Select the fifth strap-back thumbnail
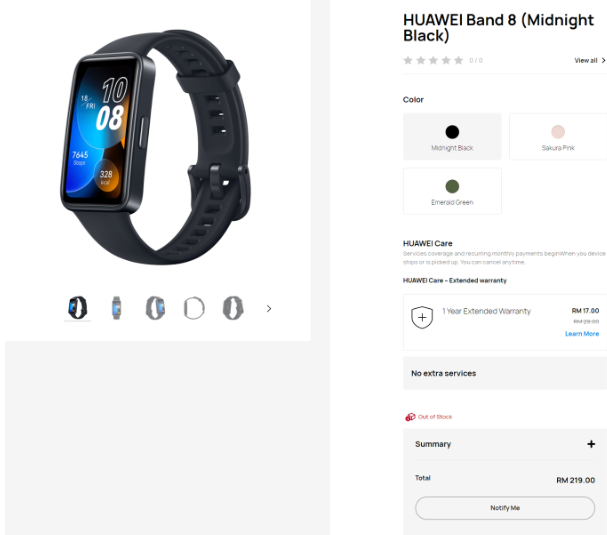 [233, 308]
